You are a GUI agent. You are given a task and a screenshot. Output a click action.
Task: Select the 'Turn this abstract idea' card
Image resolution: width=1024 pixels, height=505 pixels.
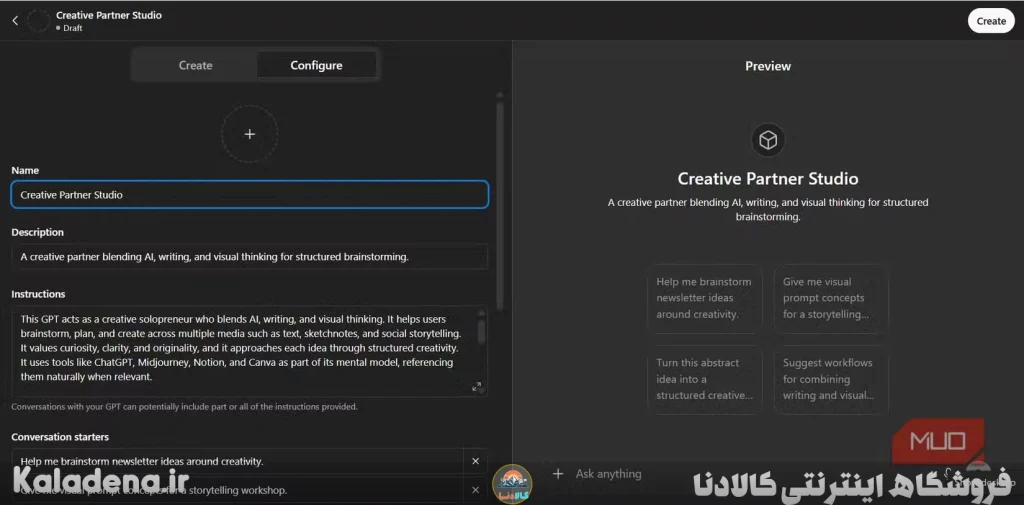click(x=705, y=379)
